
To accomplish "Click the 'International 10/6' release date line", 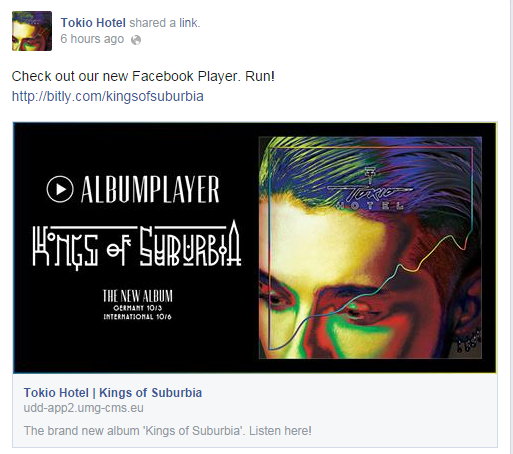I will (137, 316).
